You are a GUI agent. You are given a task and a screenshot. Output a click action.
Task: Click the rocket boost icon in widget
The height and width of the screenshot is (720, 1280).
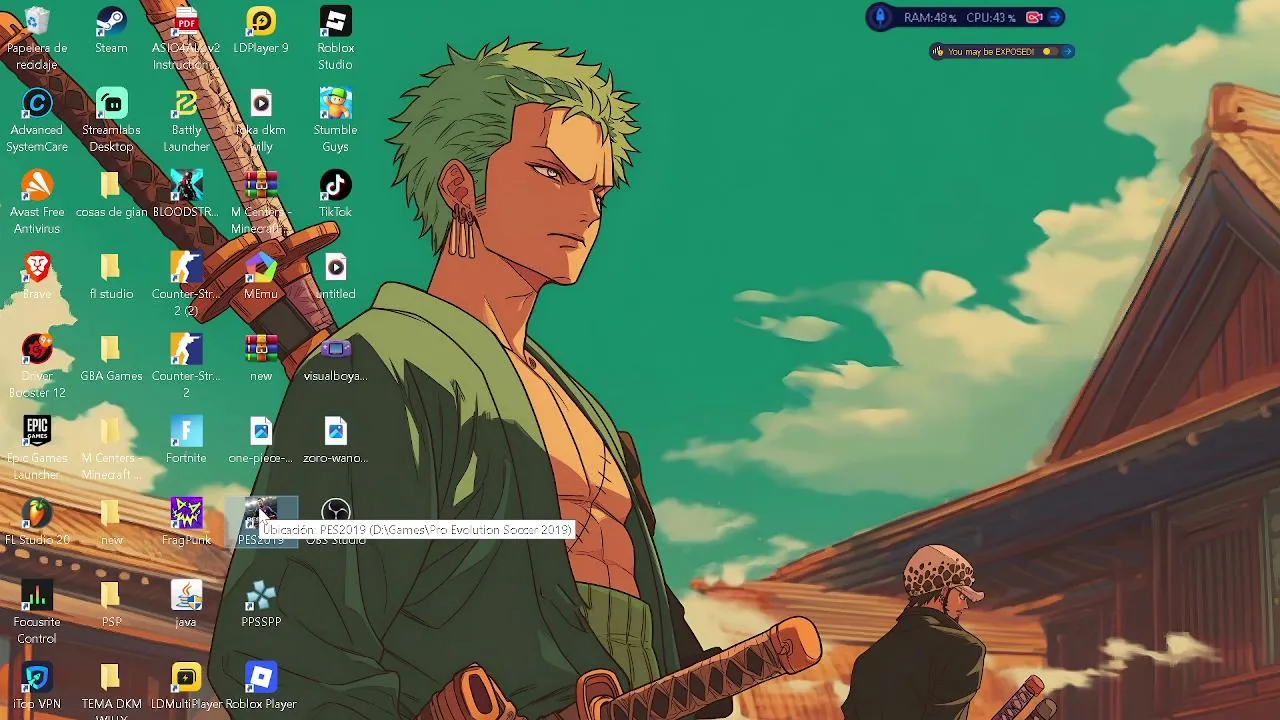click(880, 17)
